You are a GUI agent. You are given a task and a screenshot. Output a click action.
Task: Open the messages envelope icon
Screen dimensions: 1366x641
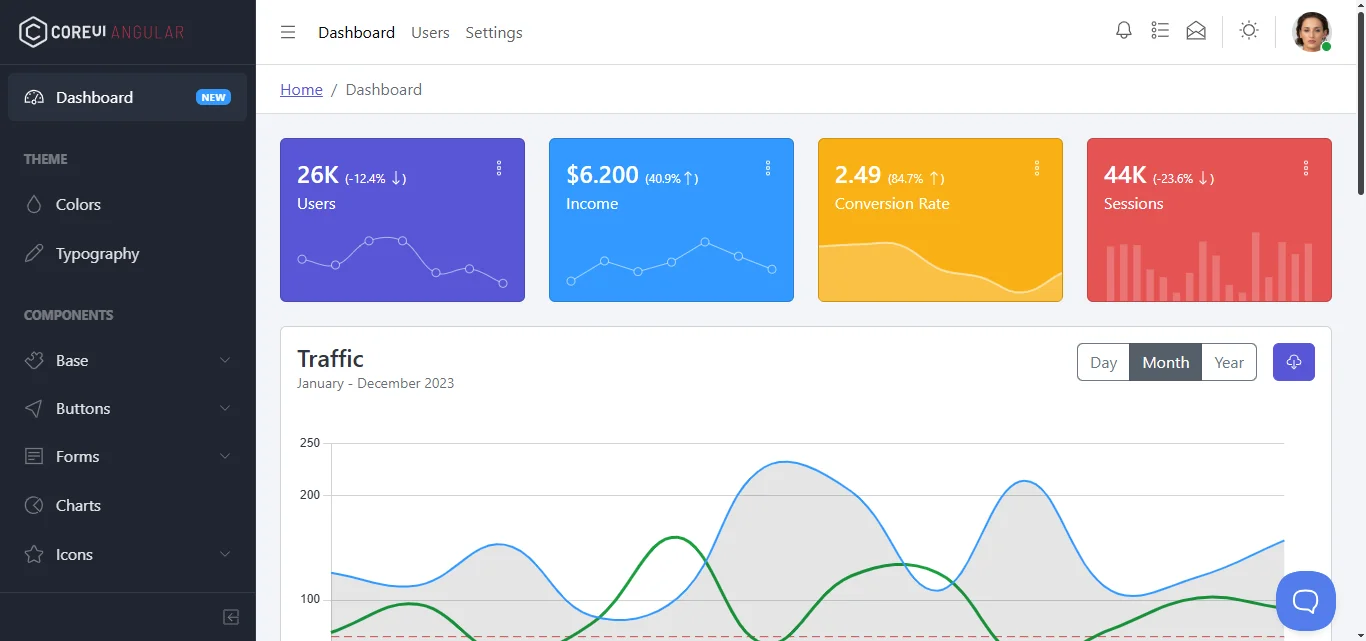click(x=1196, y=31)
